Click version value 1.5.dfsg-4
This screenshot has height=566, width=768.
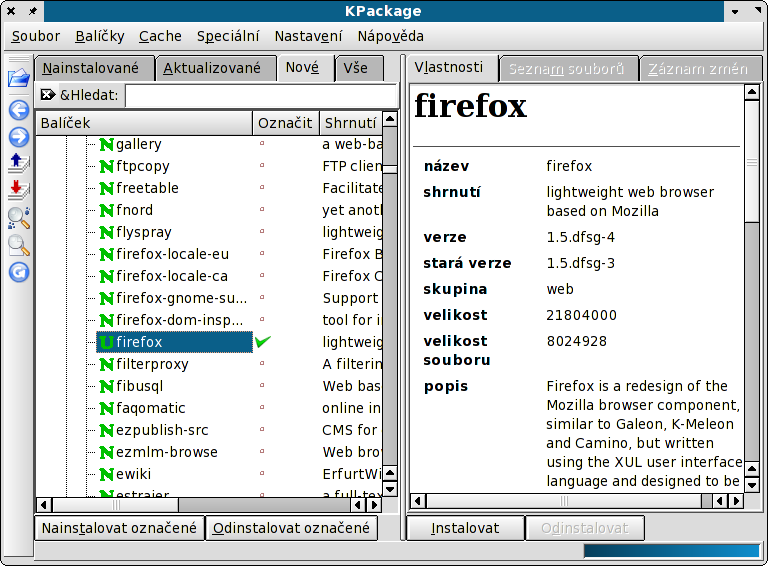[580, 237]
